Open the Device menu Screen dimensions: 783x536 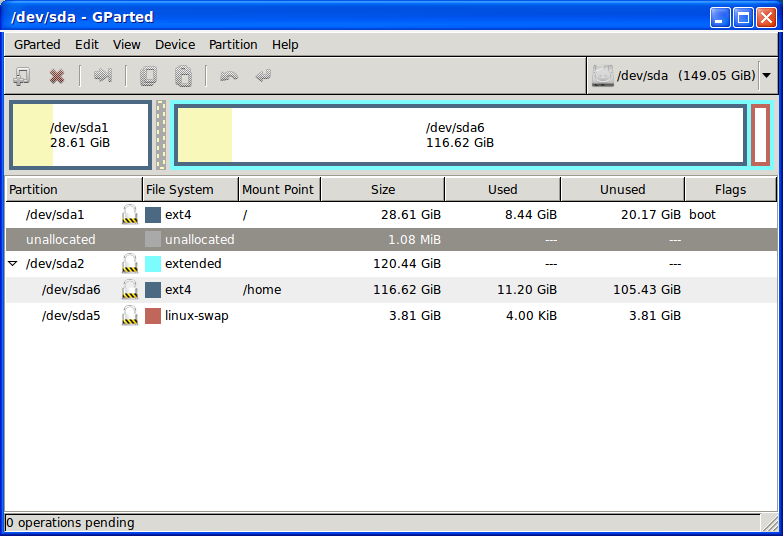click(175, 44)
